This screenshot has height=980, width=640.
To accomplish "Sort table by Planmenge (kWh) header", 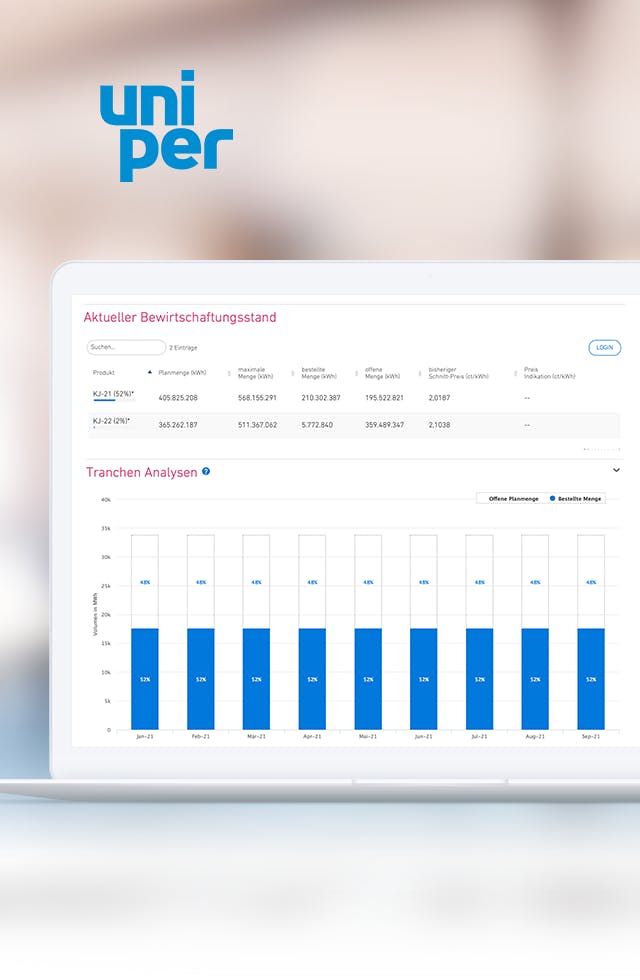I will pos(182,373).
